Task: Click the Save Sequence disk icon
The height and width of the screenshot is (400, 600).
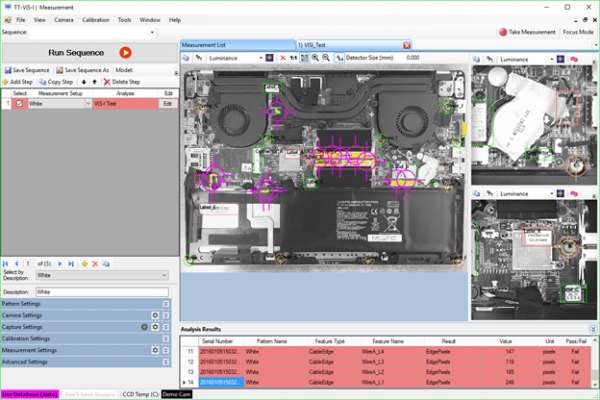Action: tap(7, 71)
